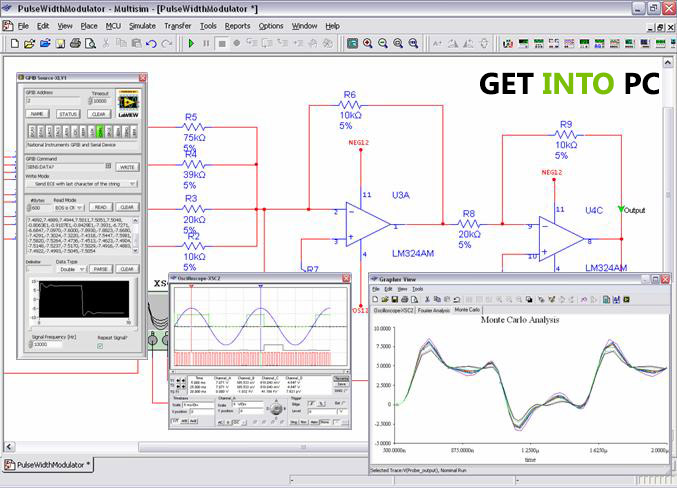677x488 pixels.
Task: Zoom in on the schematic
Action: 367,43
